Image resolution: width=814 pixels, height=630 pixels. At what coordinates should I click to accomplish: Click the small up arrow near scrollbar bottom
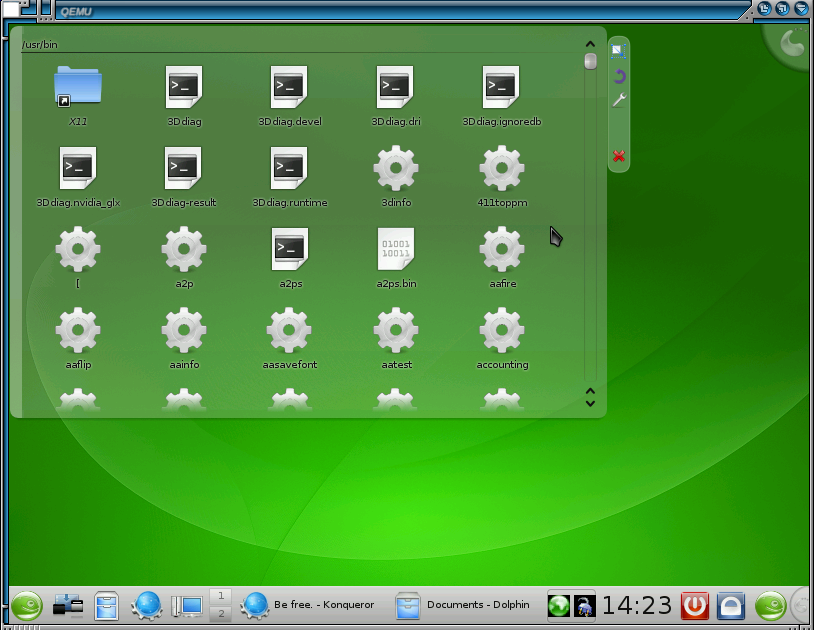coord(590,391)
